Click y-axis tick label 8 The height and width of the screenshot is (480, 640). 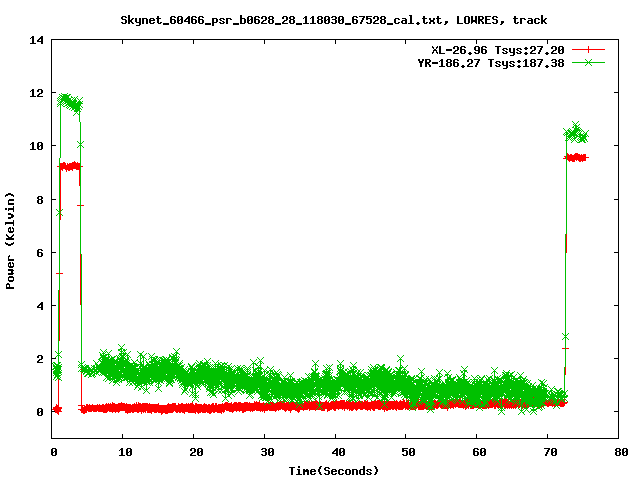pos(40,200)
